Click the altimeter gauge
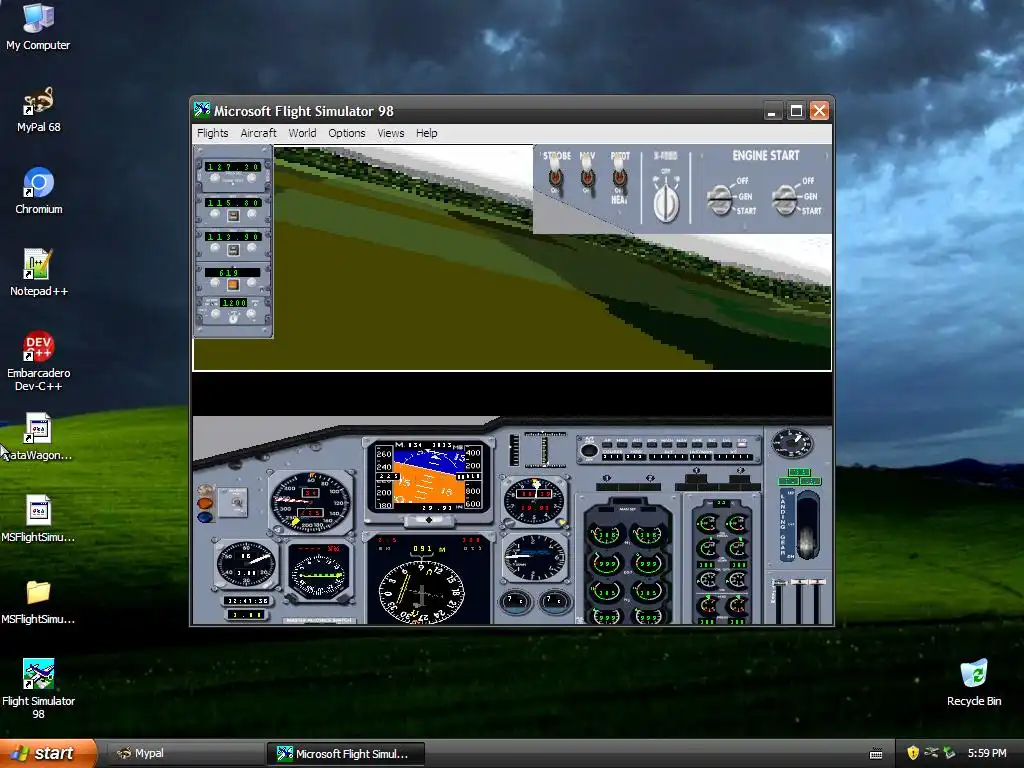This screenshot has height=768, width=1024. [x=534, y=501]
